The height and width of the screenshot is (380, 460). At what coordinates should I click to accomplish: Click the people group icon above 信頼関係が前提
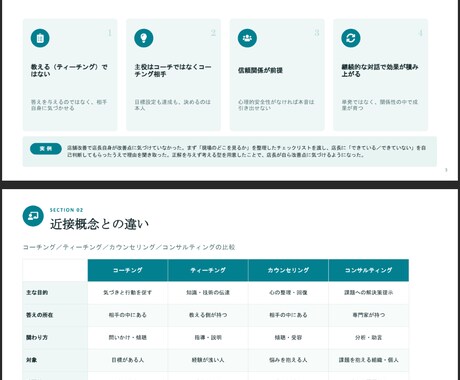[247, 38]
